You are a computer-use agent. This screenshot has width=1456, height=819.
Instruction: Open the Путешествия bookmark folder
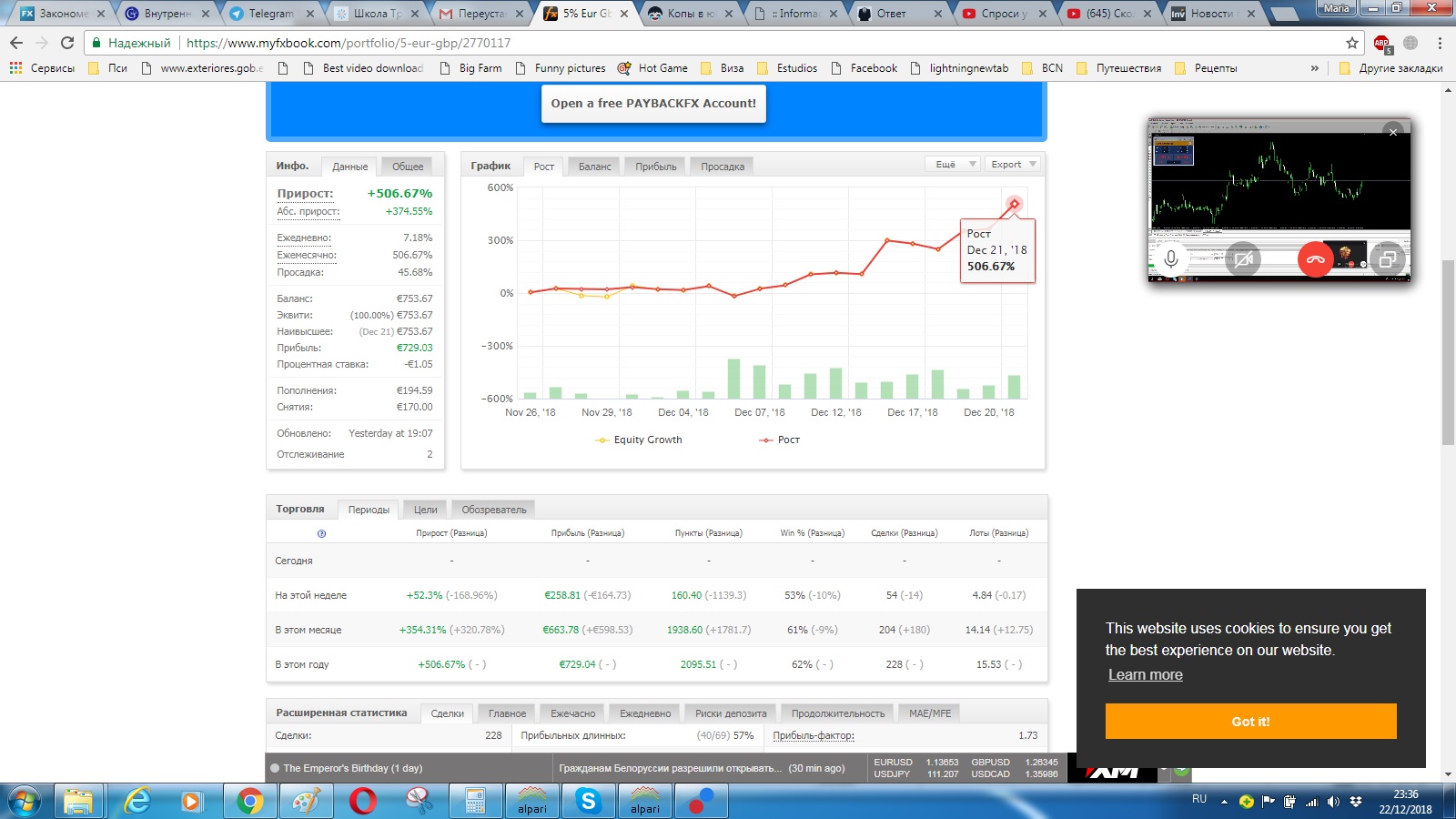1118,68
